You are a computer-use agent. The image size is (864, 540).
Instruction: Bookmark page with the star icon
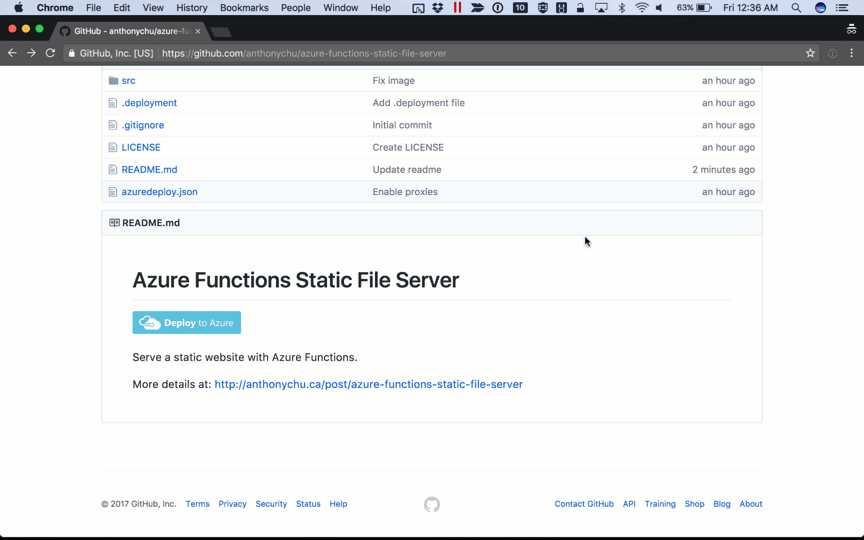click(810, 53)
